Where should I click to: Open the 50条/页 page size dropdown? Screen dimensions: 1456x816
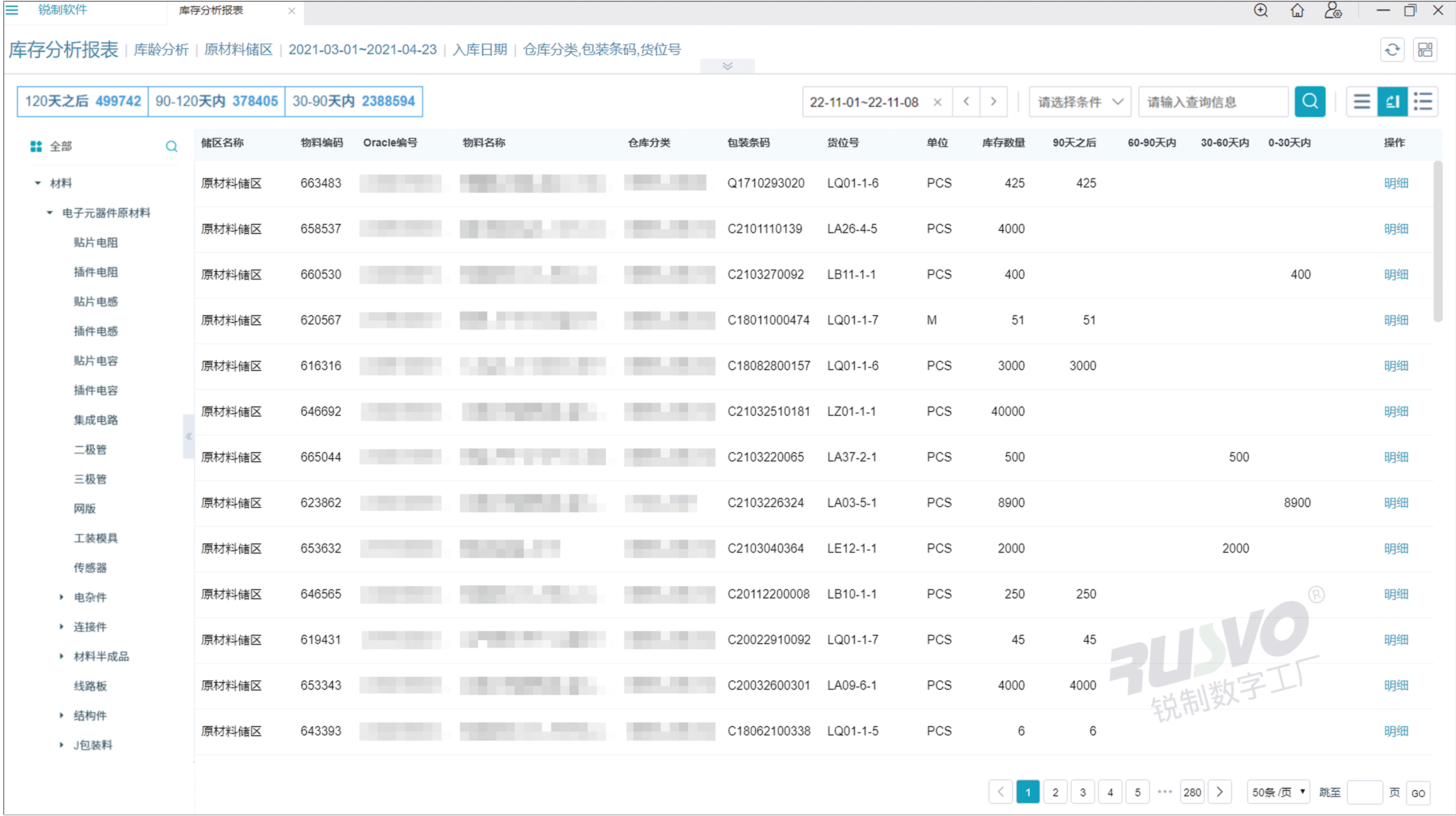pyautogui.click(x=1278, y=792)
